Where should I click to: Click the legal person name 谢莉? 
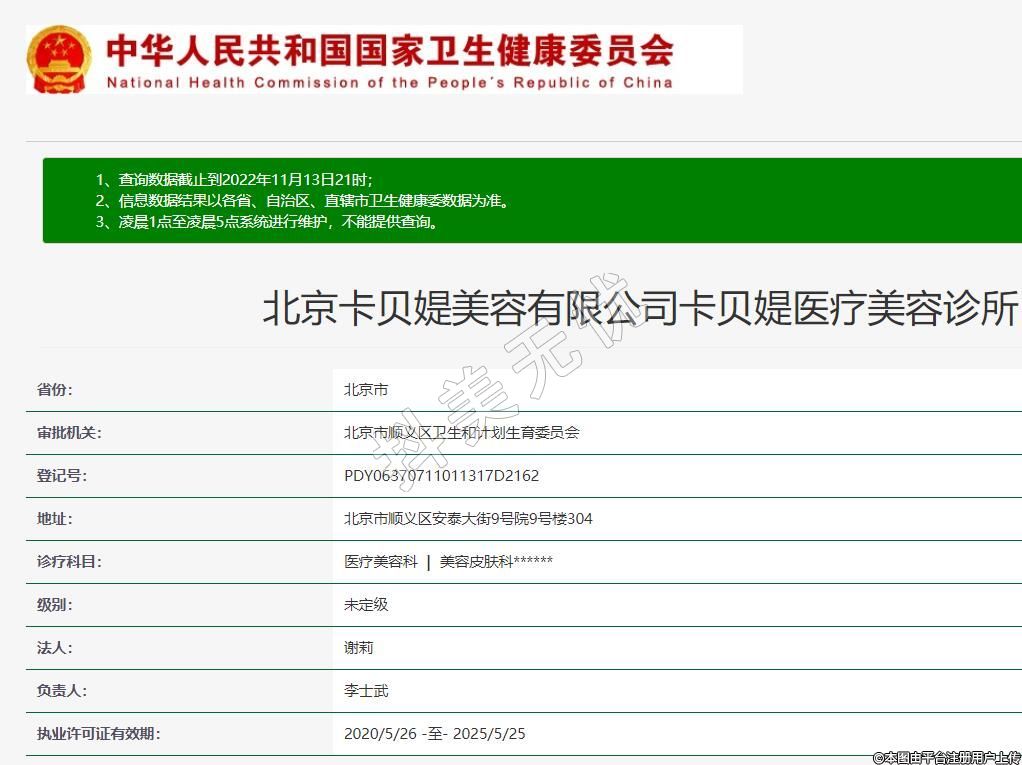pyautogui.click(x=359, y=648)
